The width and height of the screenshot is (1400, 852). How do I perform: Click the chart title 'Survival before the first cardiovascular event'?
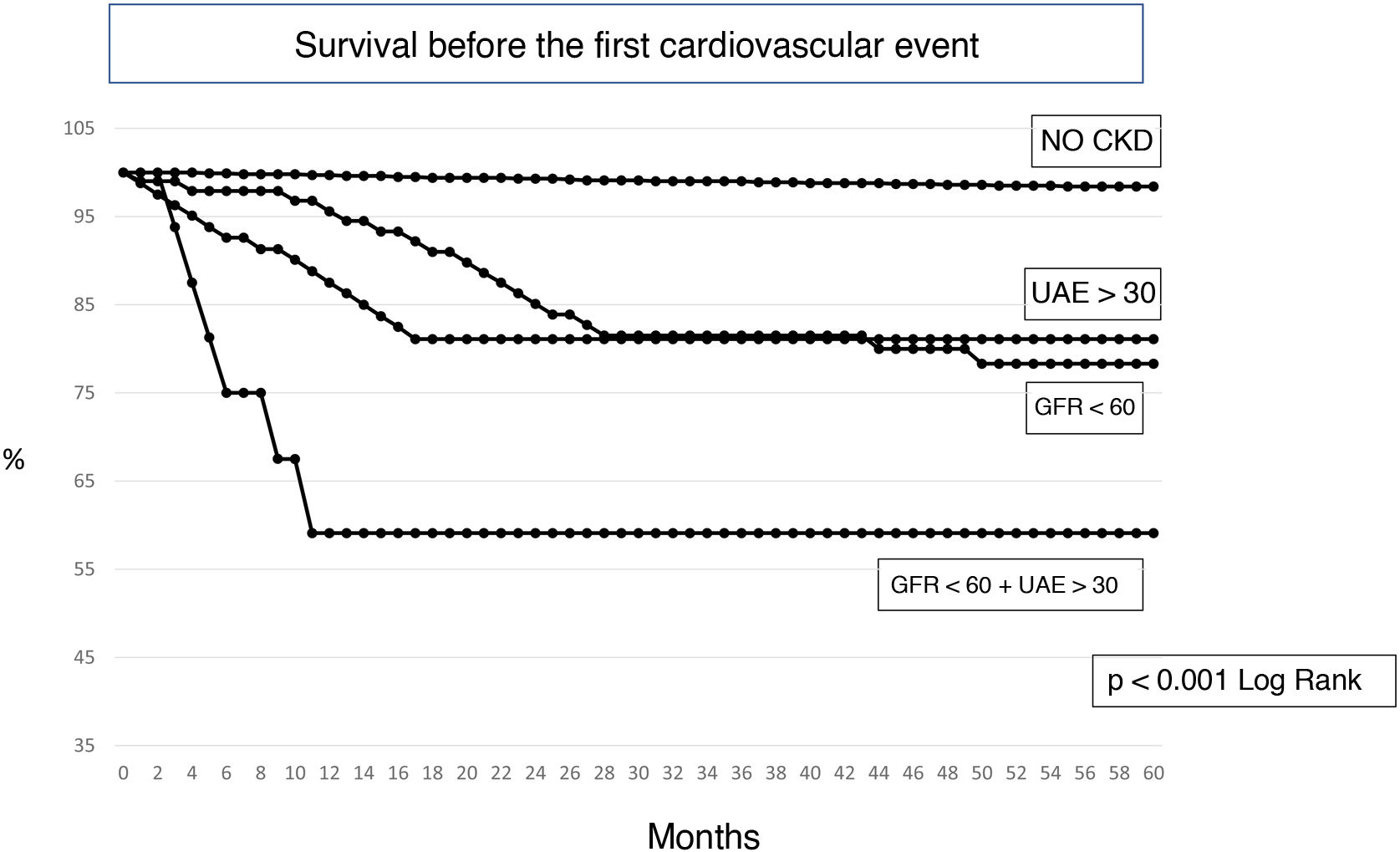636,45
